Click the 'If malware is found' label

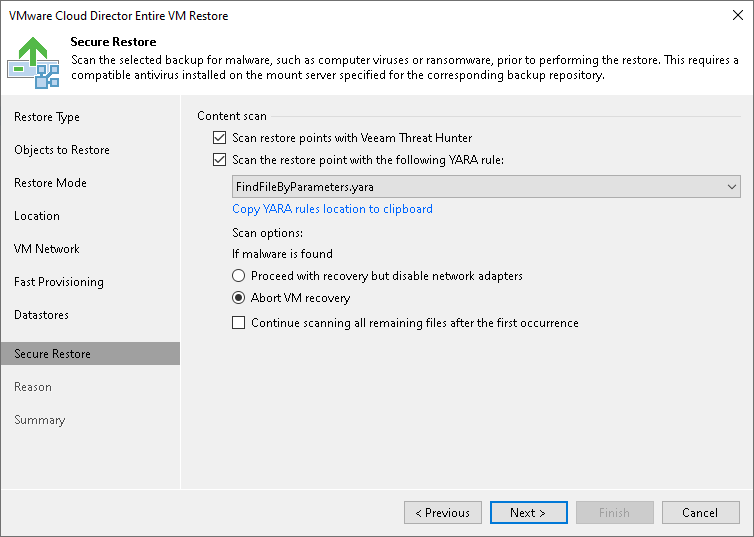pos(282,254)
